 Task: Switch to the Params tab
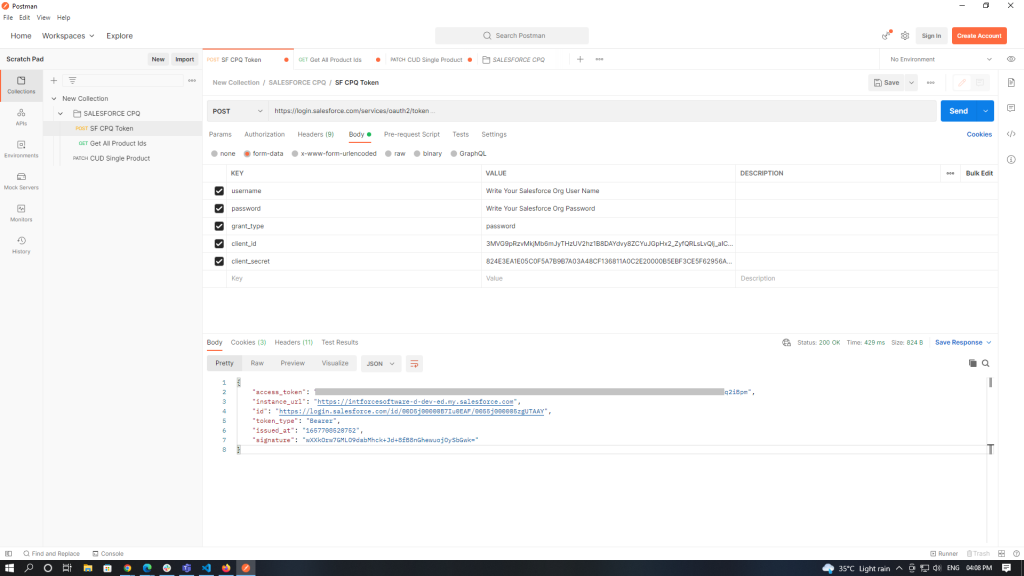(220, 135)
